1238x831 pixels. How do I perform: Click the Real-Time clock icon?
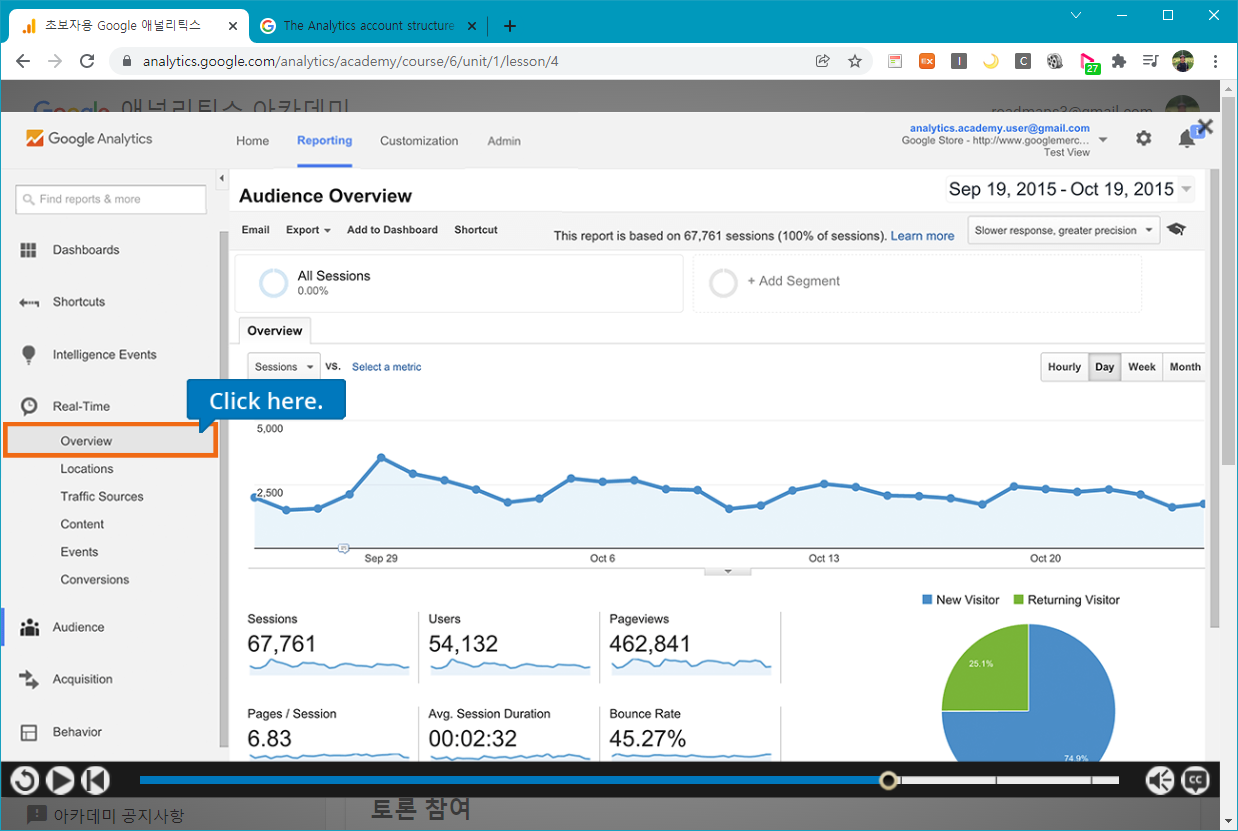[30, 406]
